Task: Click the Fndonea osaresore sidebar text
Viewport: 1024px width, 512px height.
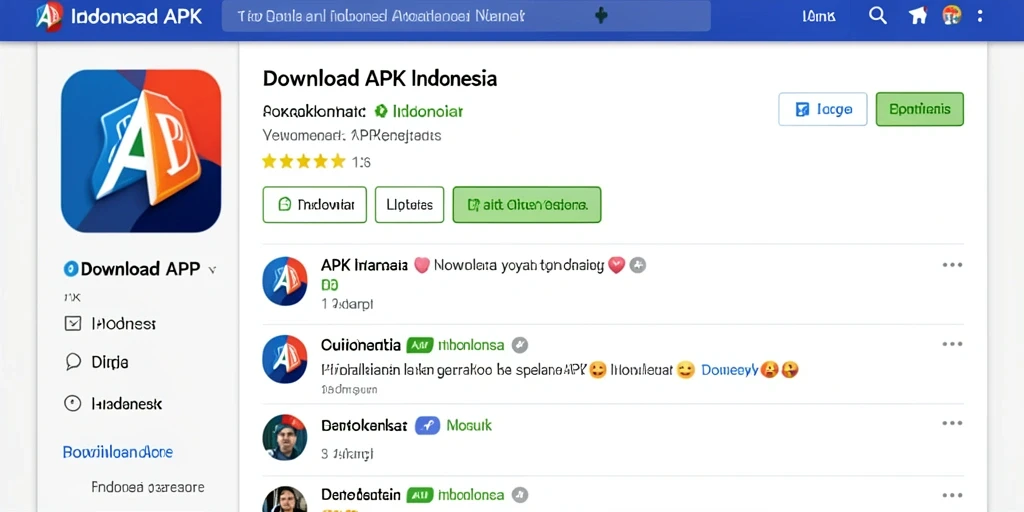Action: tap(148, 487)
